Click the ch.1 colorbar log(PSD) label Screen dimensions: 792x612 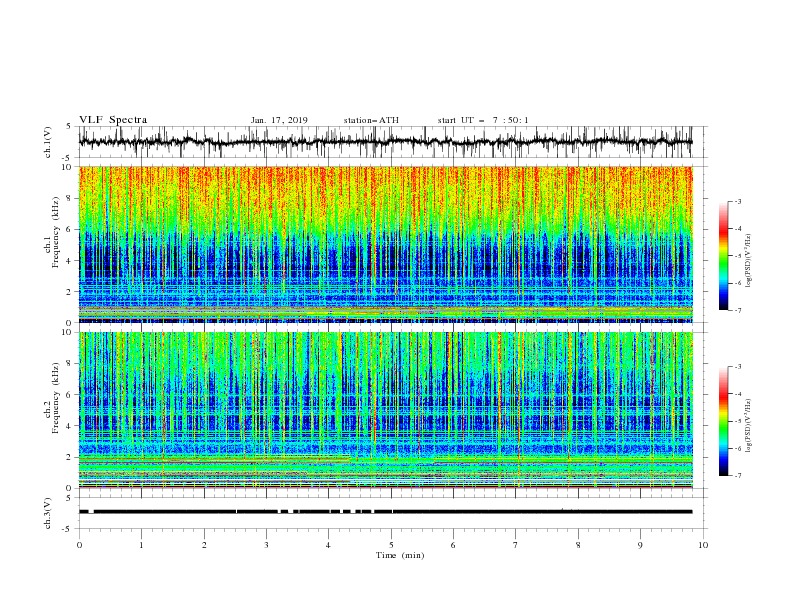[748, 261]
